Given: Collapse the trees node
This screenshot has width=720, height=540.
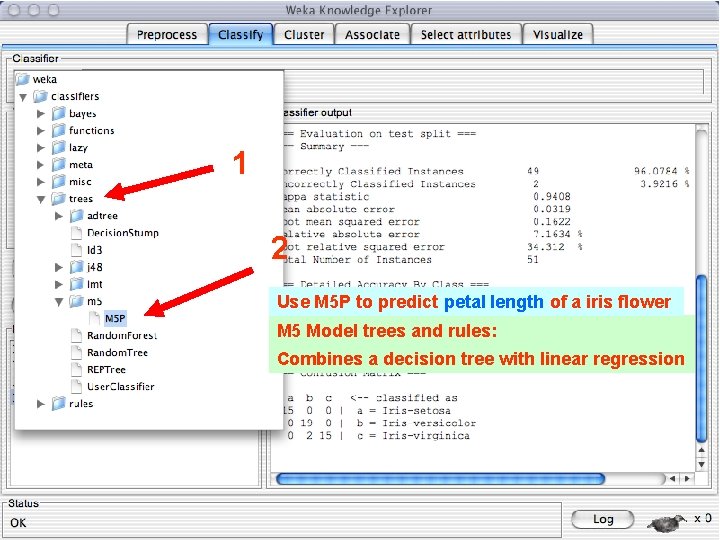Looking at the screenshot, I should coord(41,200).
